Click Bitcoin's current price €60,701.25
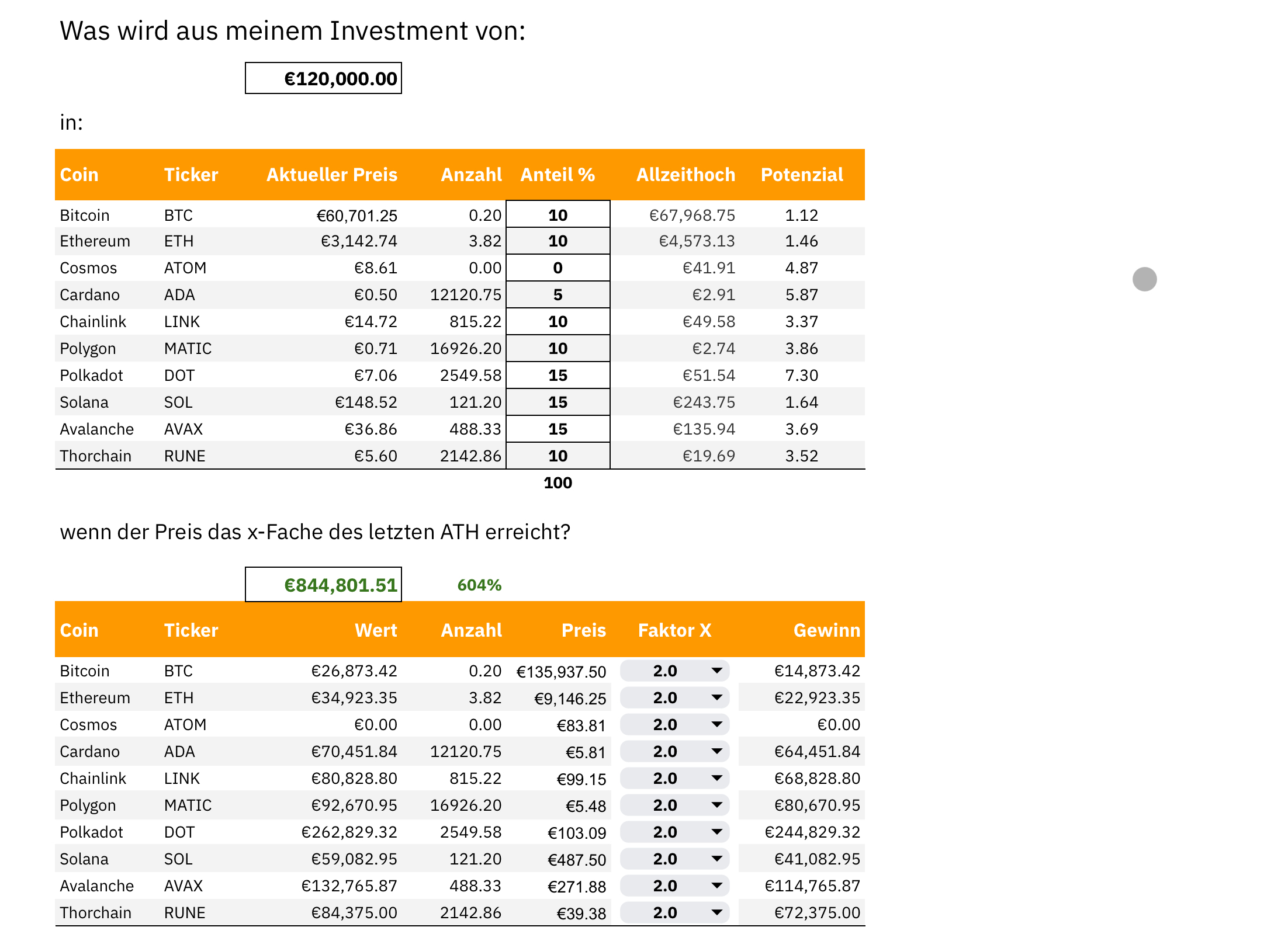The width and height of the screenshot is (1288, 941). pos(356,216)
